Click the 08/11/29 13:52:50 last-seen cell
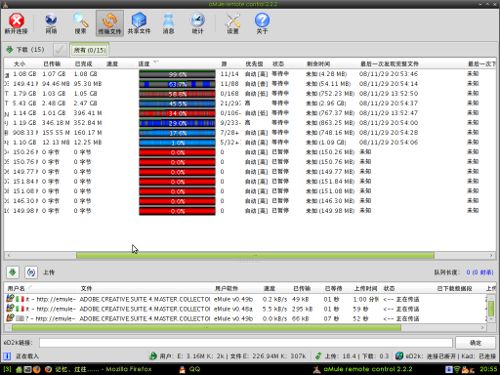Screen dimensions: 500x375 tap(388, 94)
